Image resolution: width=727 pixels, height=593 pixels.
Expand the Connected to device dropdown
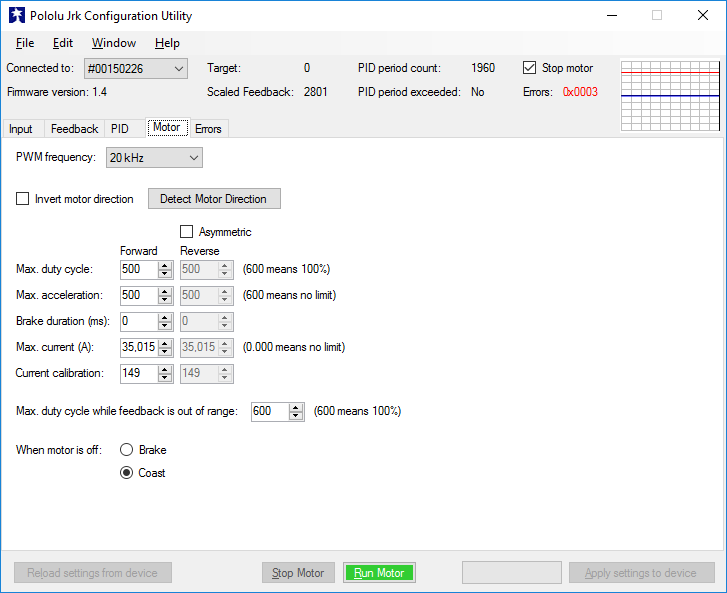(136, 69)
